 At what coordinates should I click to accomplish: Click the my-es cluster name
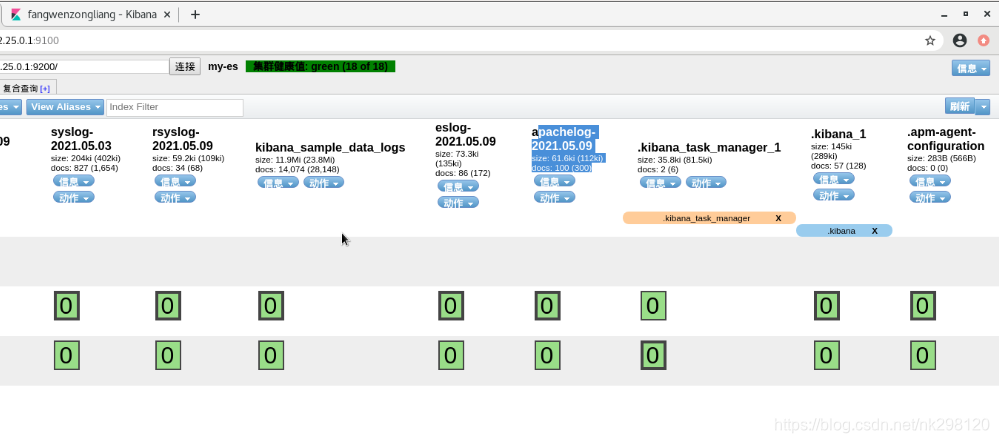[x=223, y=66]
